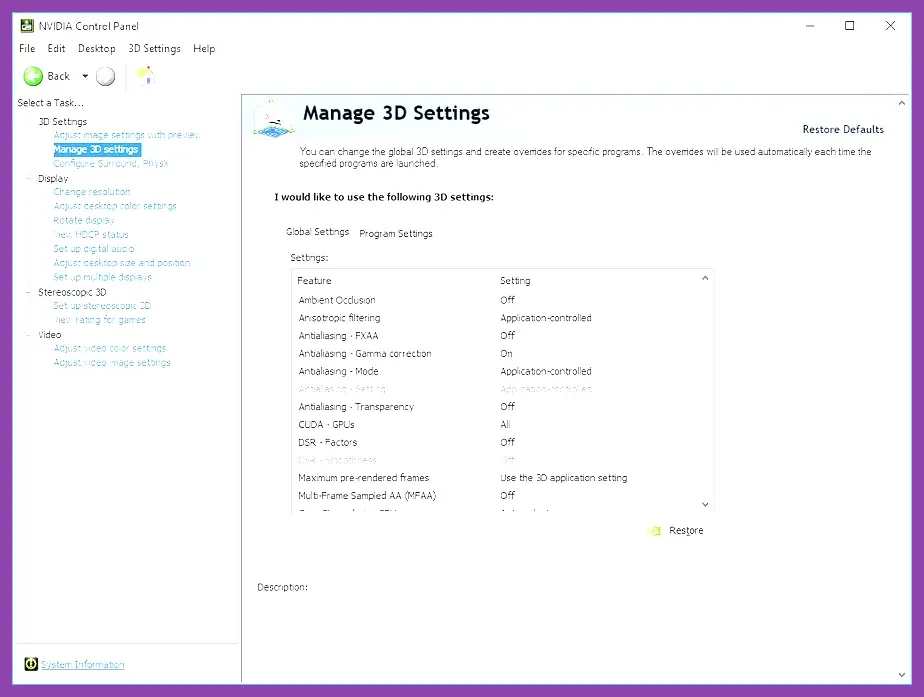Image resolution: width=924 pixels, height=697 pixels.
Task: Open the File menu
Action: click(x=27, y=48)
